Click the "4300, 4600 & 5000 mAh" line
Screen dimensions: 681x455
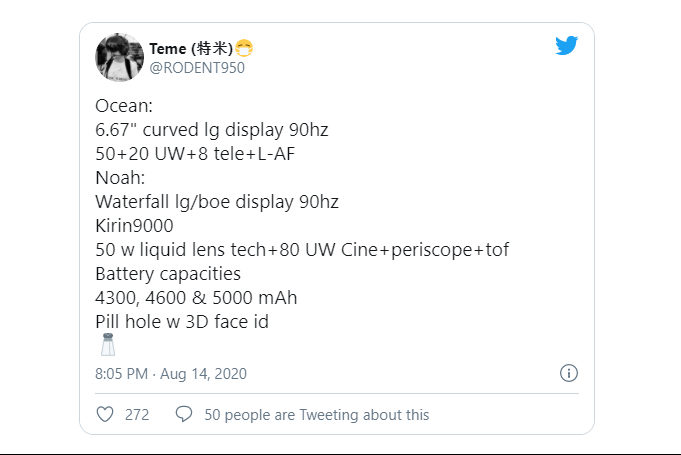[196, 298]
